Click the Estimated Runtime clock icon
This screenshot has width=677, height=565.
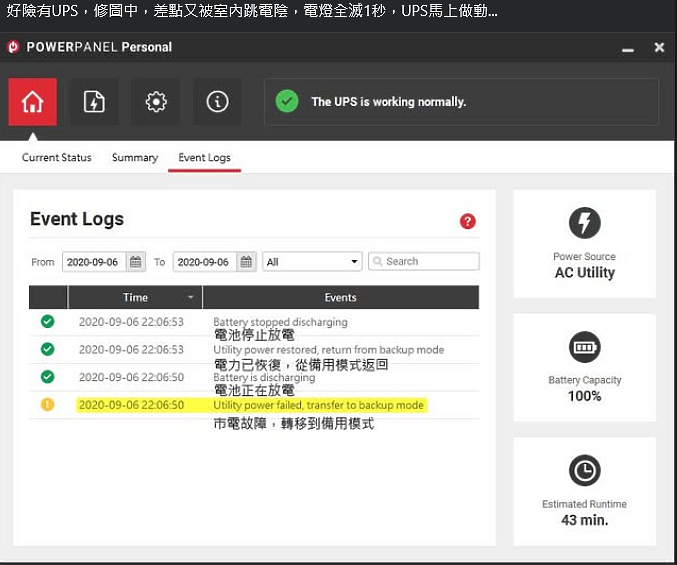coord(585,470)
